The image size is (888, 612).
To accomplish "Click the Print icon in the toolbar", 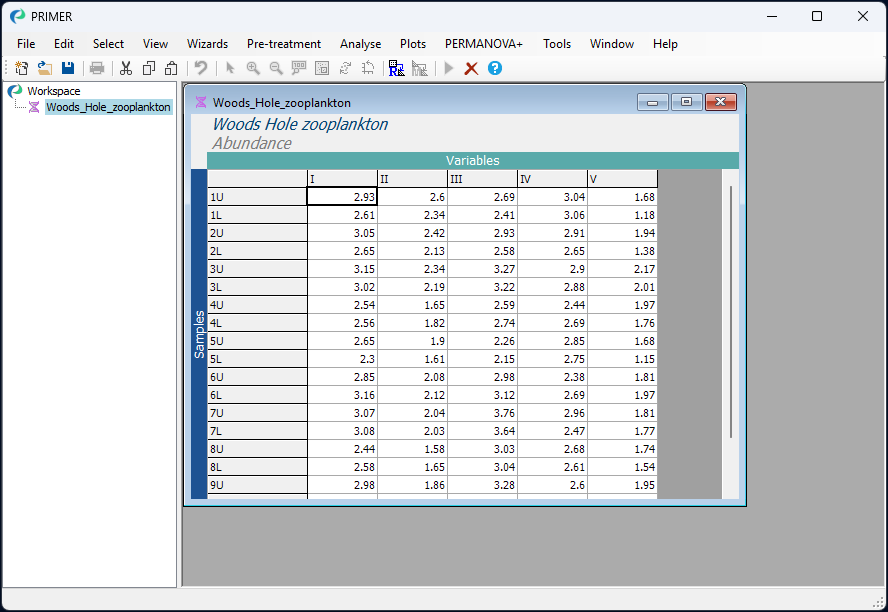I will coord(97,68).
